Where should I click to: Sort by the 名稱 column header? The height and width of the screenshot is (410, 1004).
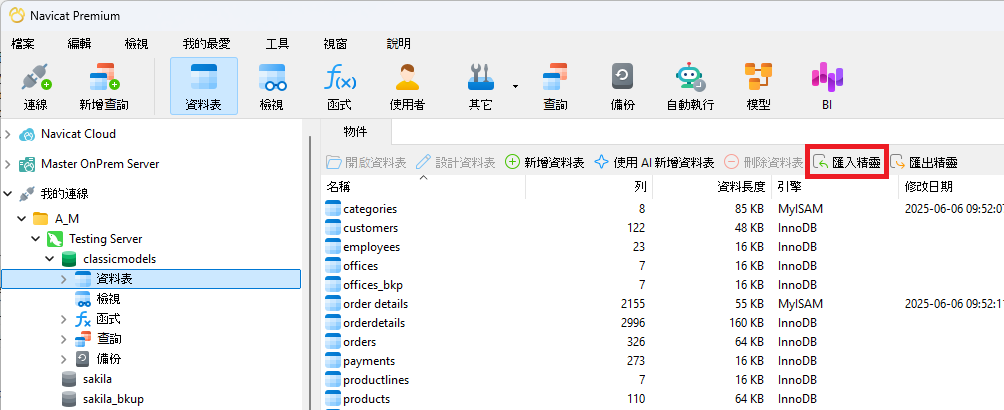(423, 186)
